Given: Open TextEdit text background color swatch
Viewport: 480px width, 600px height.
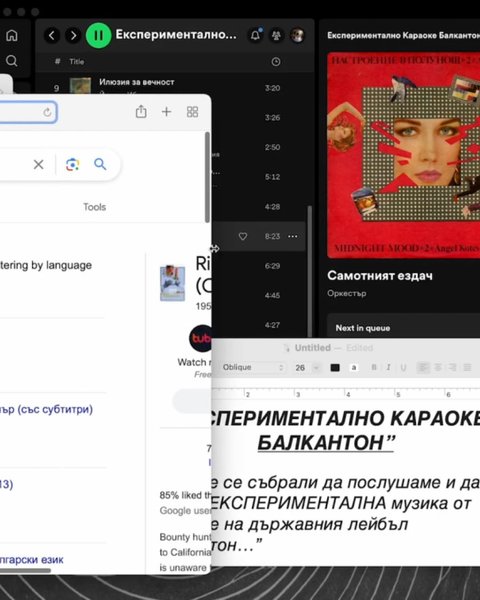Looking at the screenshot, I should coord(354,367).
